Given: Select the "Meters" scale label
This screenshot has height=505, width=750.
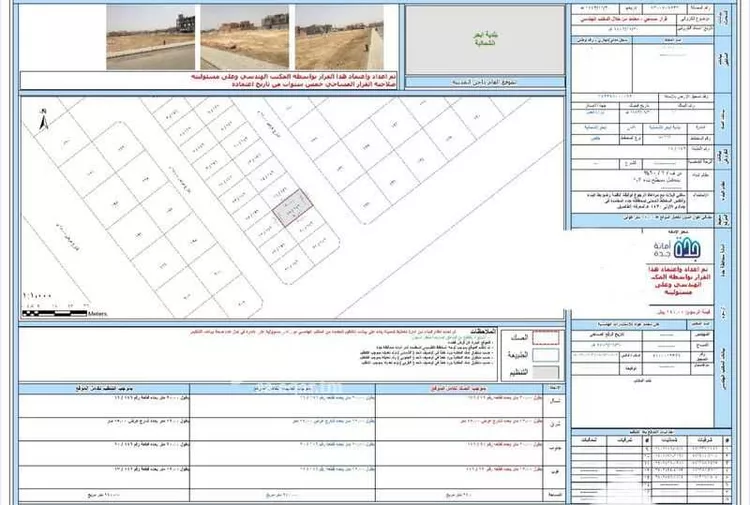Looking at the screenshot, I should click(98, 314).
